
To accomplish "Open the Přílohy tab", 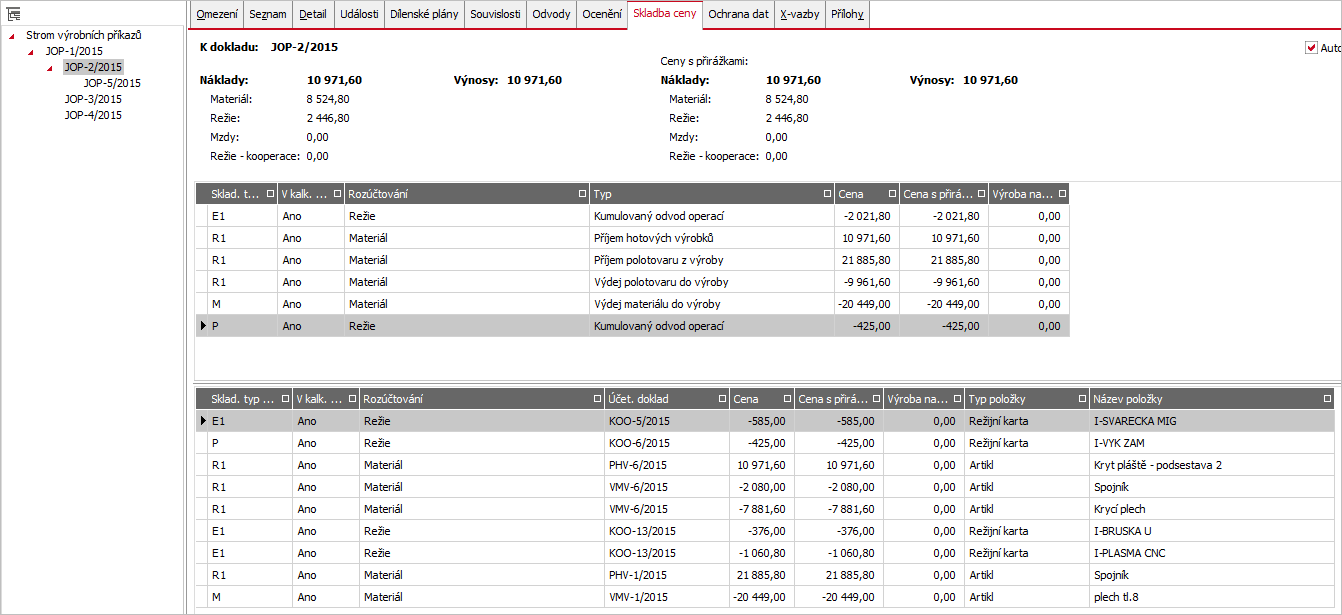I will point(847,15).
